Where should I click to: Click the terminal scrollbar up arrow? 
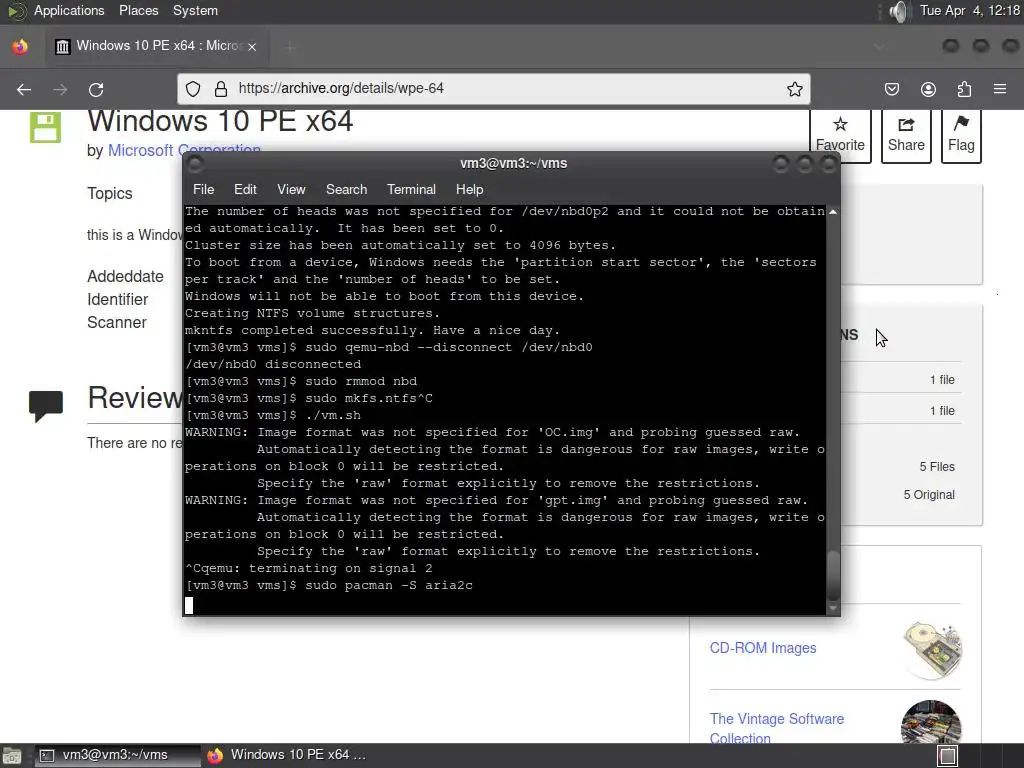[x=833, y=212]
